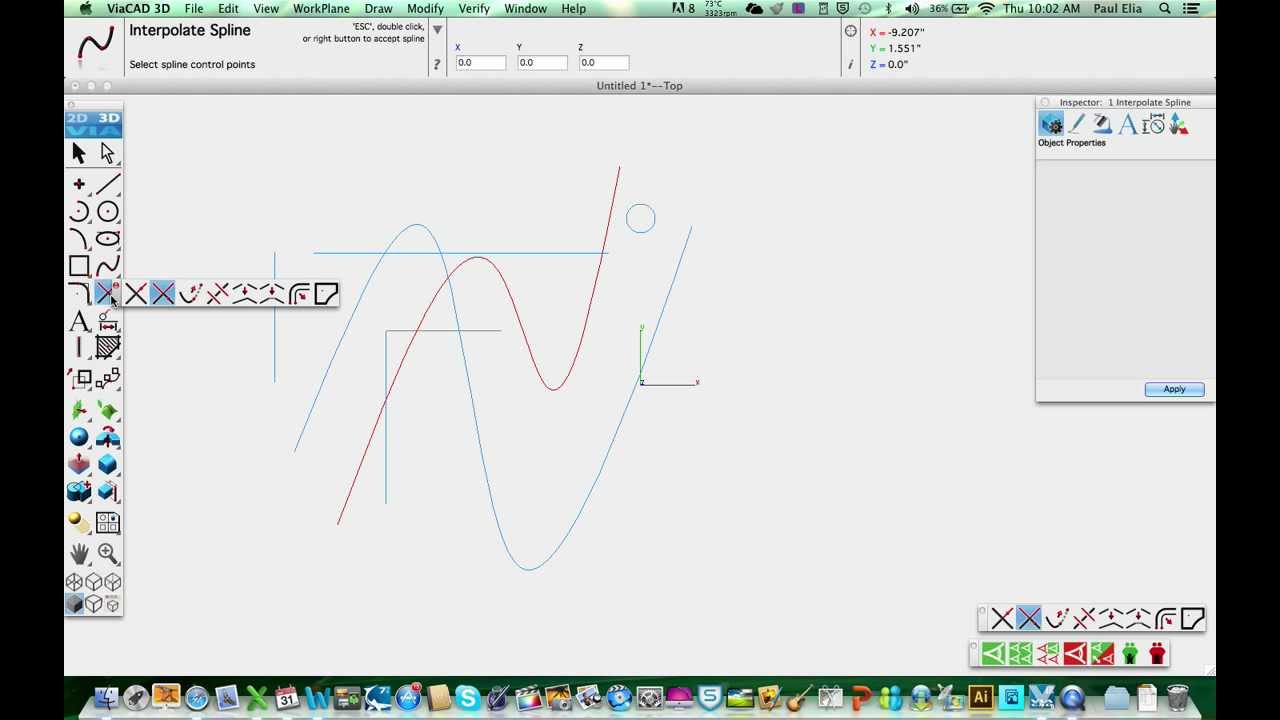1280x720 pixels.
Task: Activate the Hand pan tool
Action: click(79, 553)
